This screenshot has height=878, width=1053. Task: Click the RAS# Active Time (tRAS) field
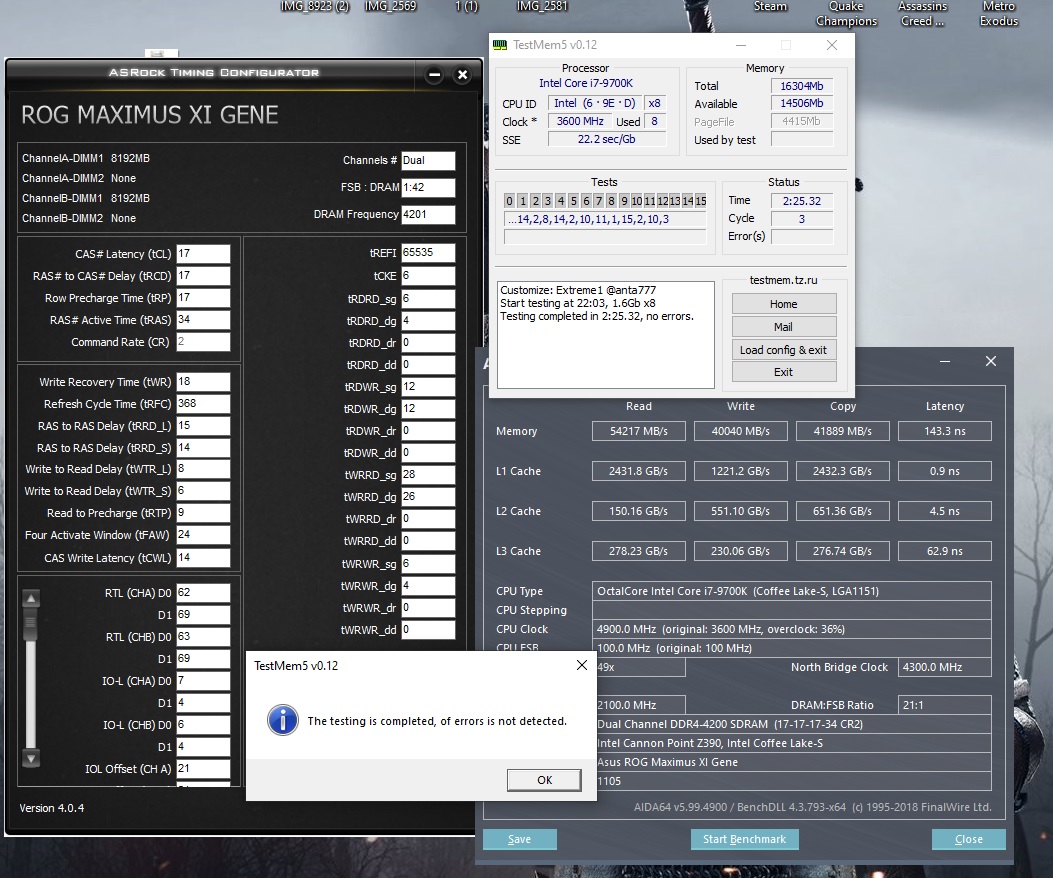pos(203,320)
